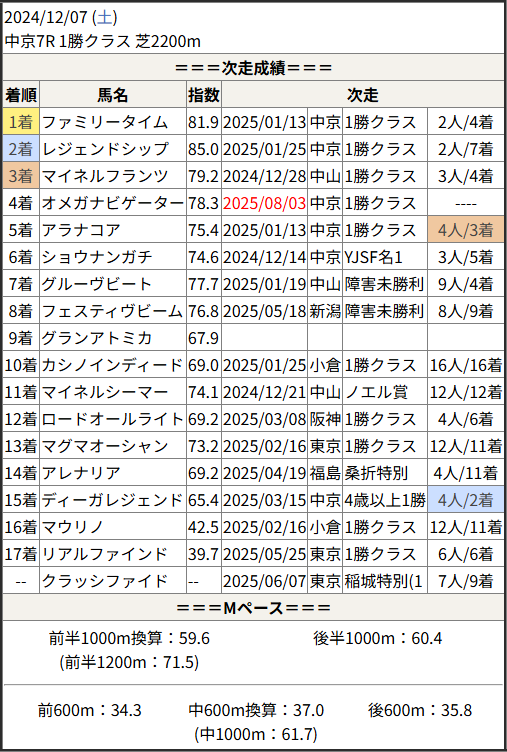
Task: Select the blue 2着 finish cell
Action: coord(21,149)
